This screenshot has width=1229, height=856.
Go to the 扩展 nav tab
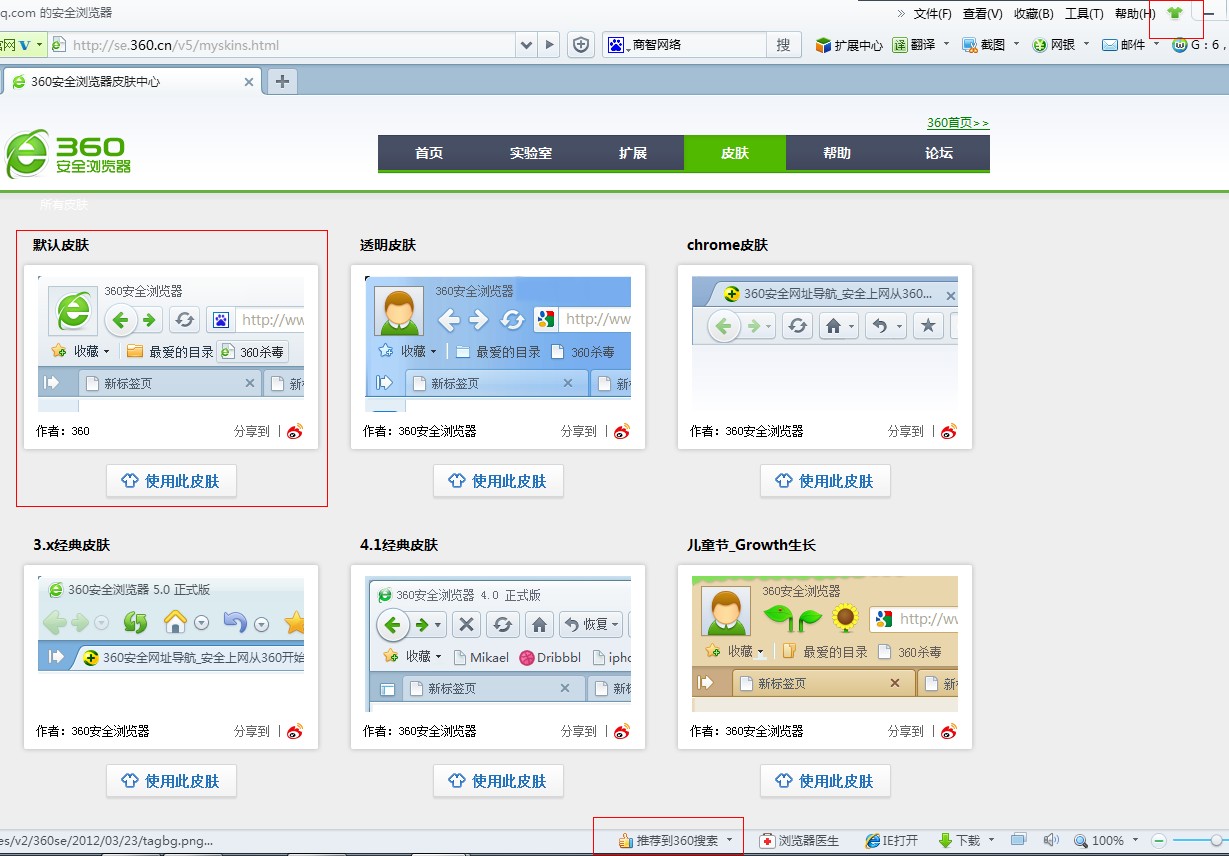(633, 153)
